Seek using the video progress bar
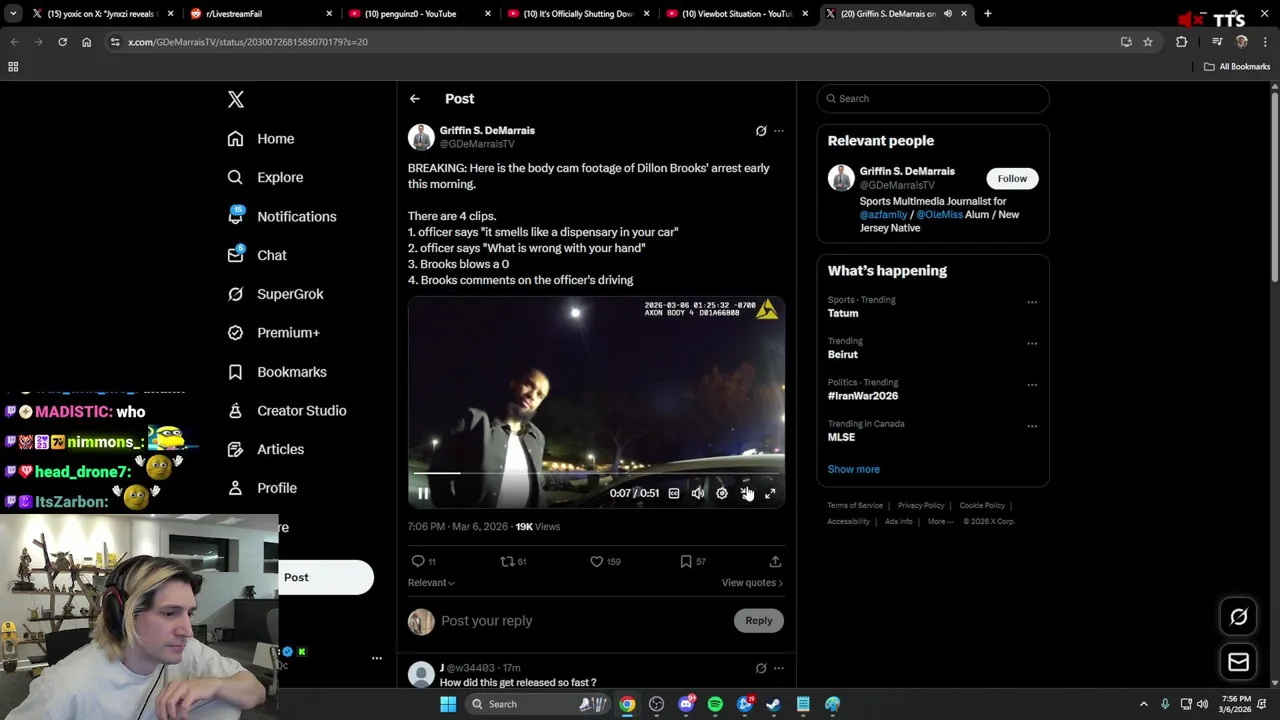 pos(596,473)
